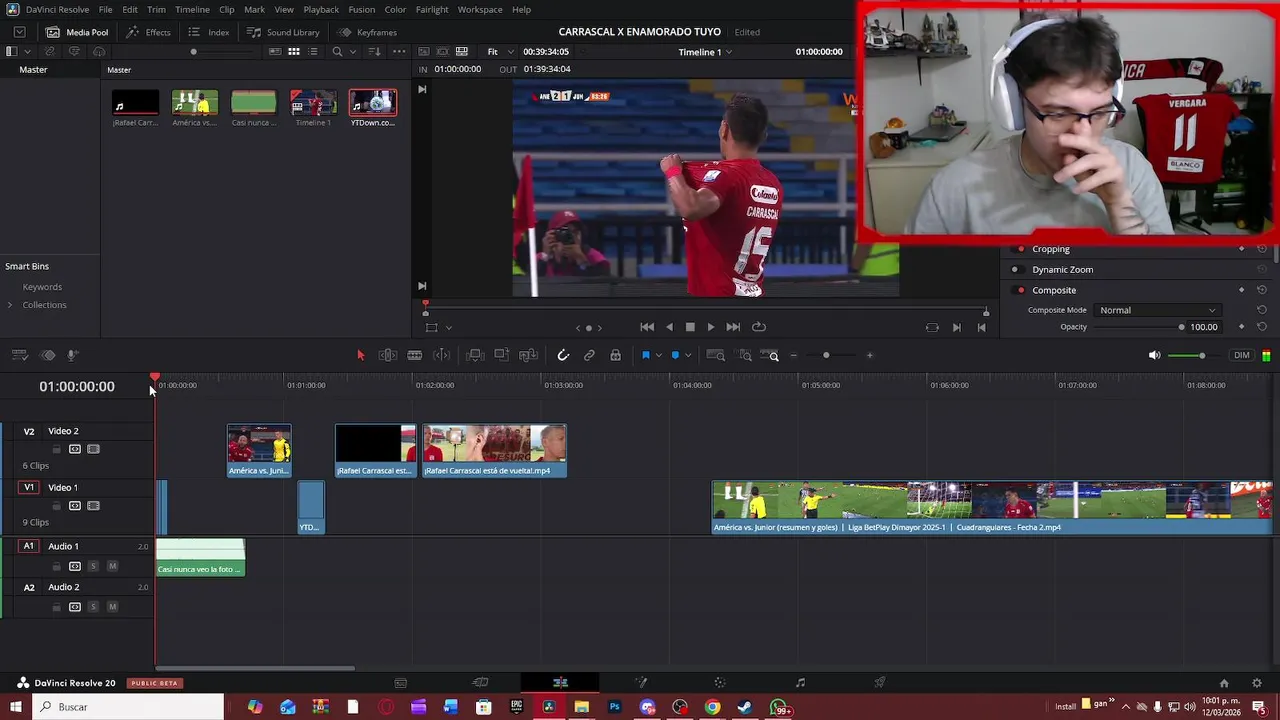Open media pool sort options
The width and height of the screenshot is (1280, 720).
376,51
